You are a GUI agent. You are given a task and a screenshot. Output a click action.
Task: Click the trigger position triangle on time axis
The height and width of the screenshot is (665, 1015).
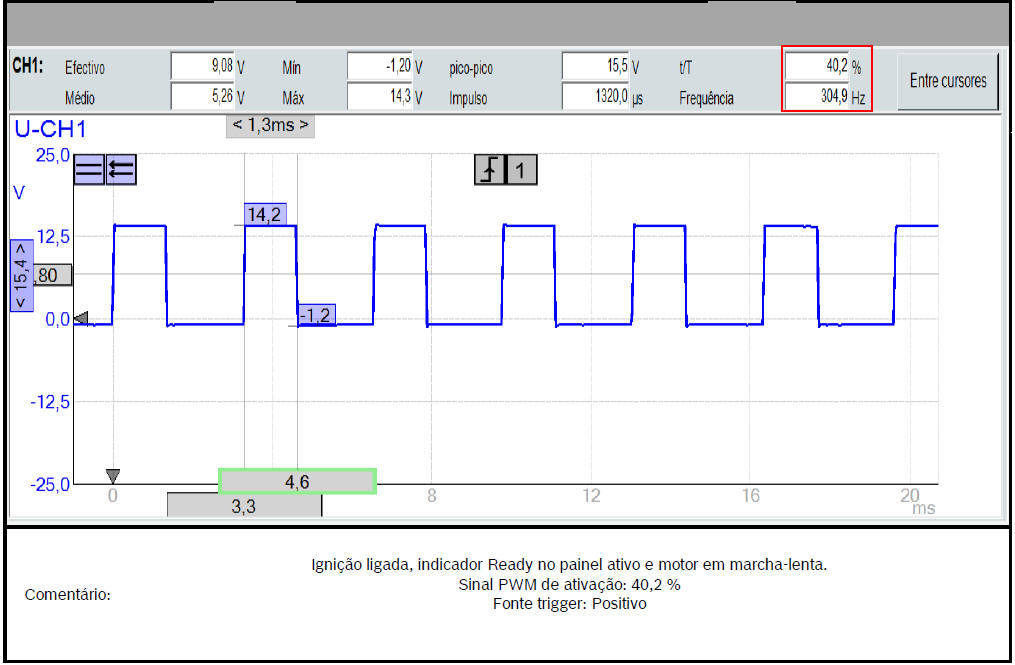[x=113, y=475]
